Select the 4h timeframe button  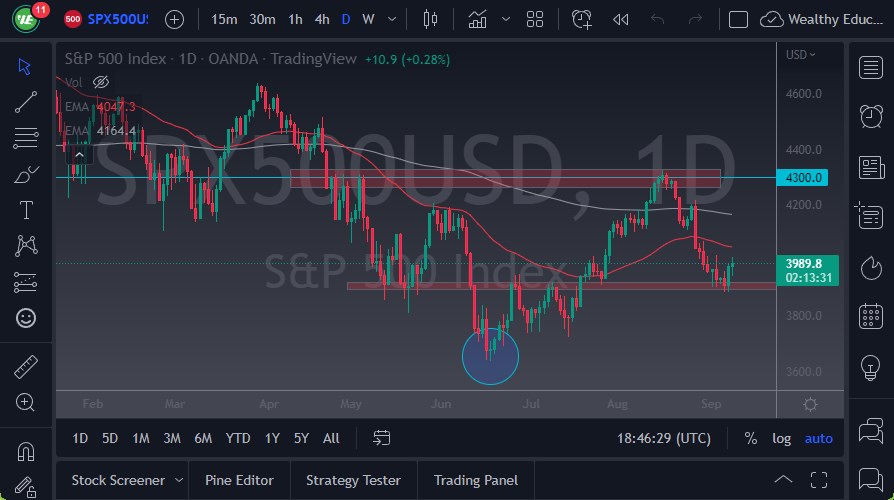(x=321, y=19)
